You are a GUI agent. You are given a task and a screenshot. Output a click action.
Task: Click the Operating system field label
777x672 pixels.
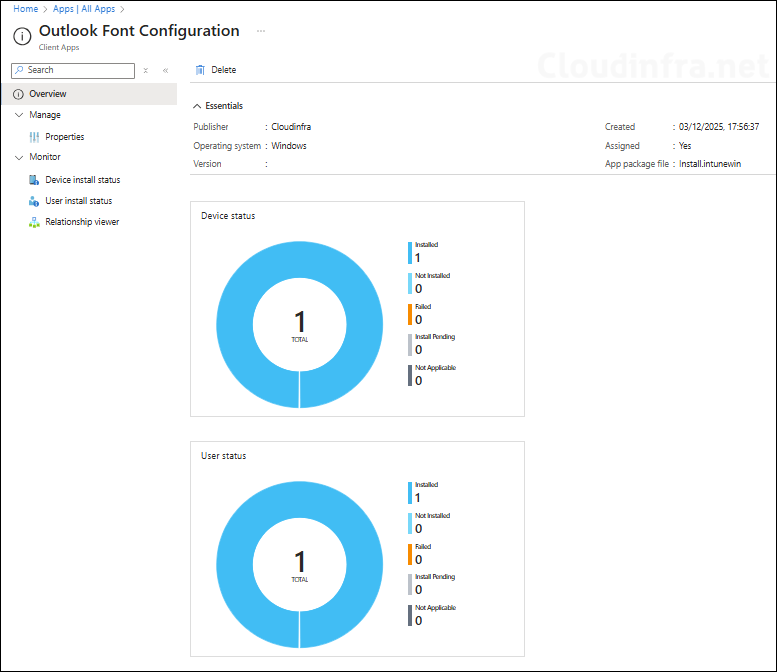coord(227,146)
